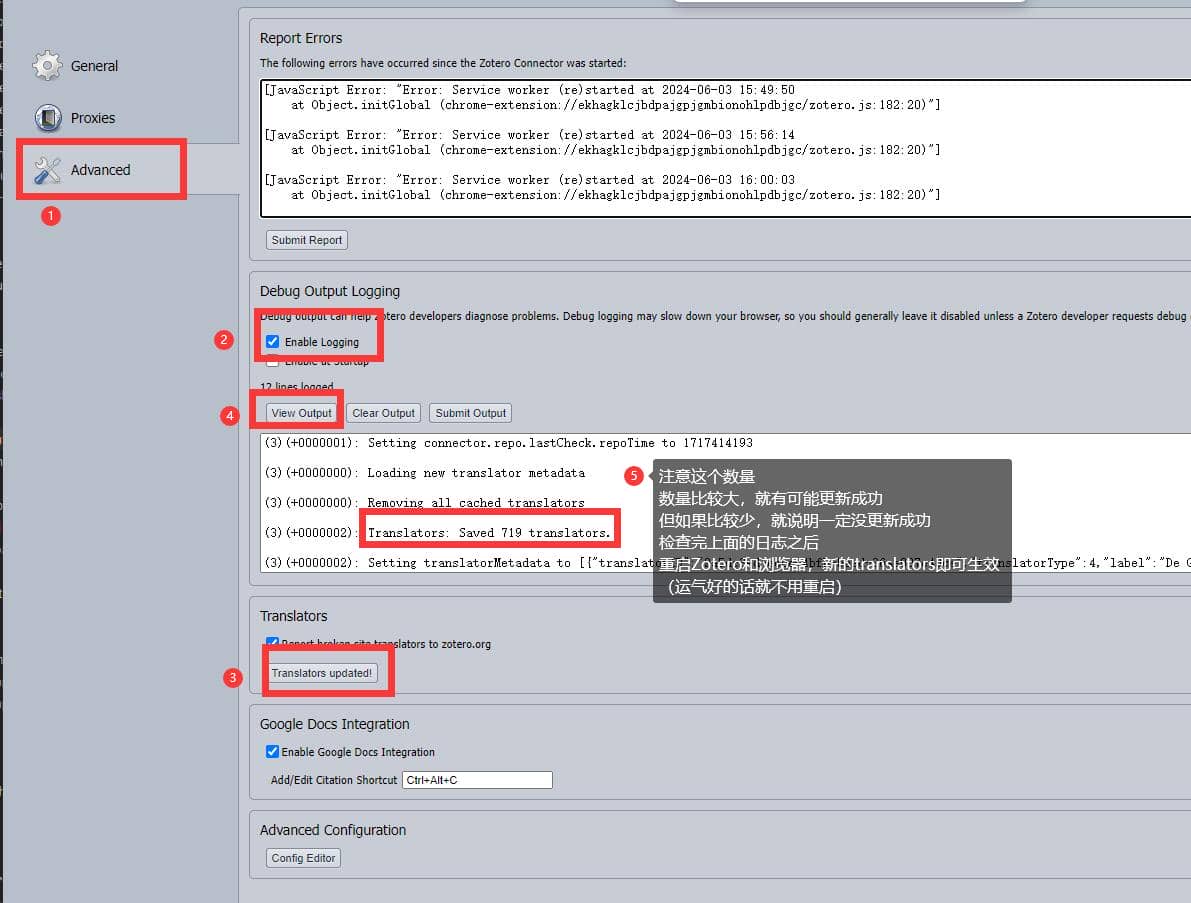Screen dimensions: 1191x903
Task: Open the Config Editor
Action: [x=304, y=858]
